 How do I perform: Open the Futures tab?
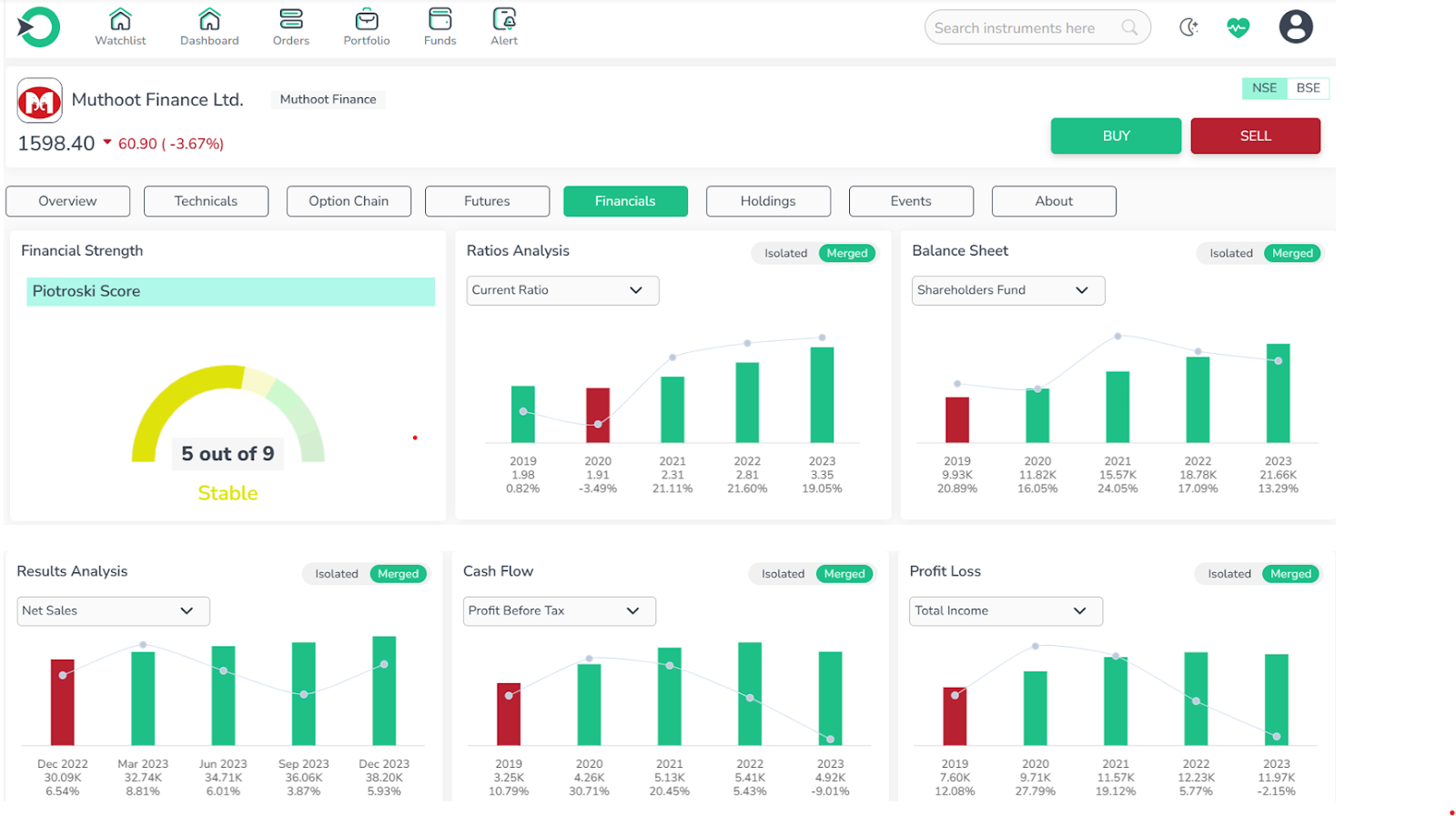487,201
